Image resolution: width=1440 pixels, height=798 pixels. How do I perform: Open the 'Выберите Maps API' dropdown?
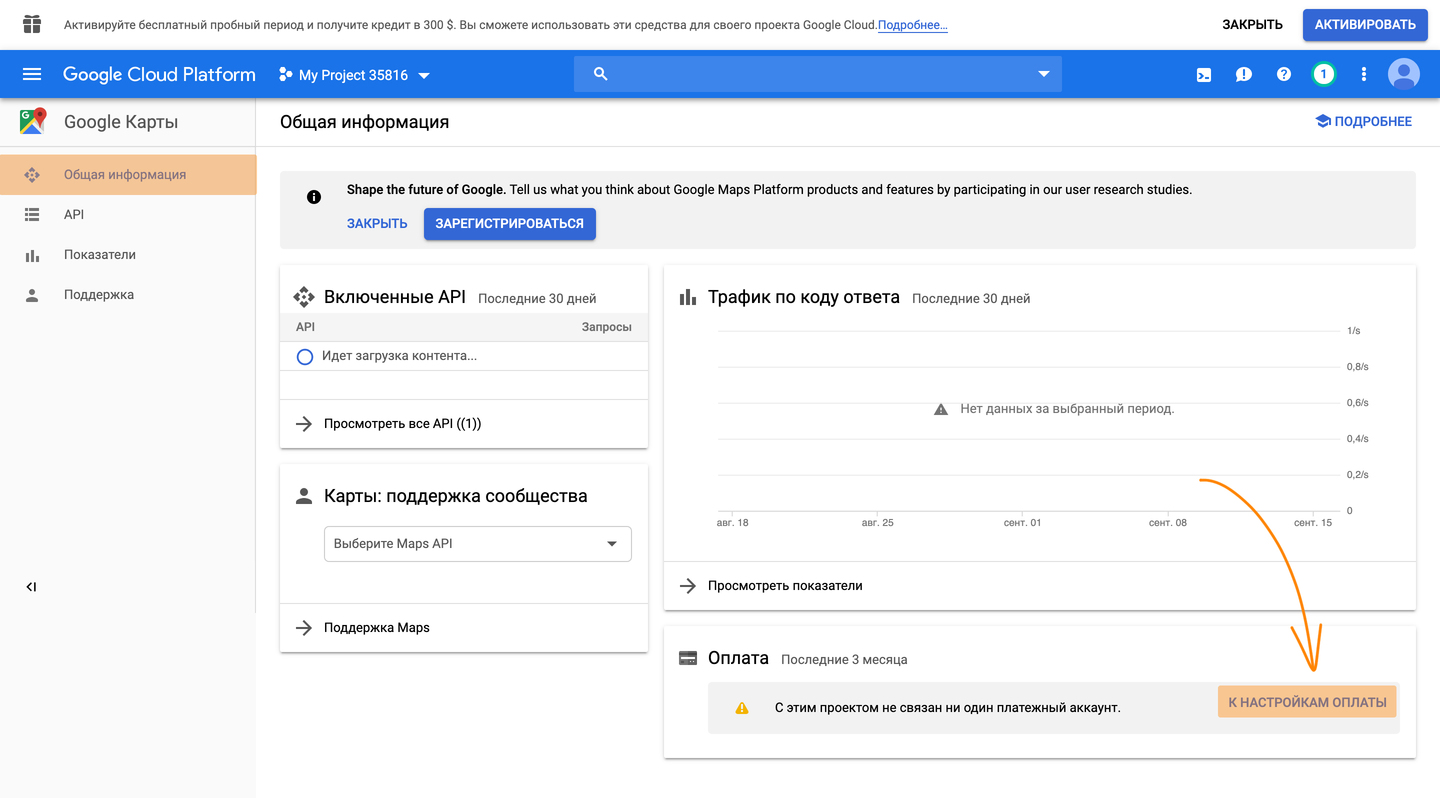coord(477,544)
